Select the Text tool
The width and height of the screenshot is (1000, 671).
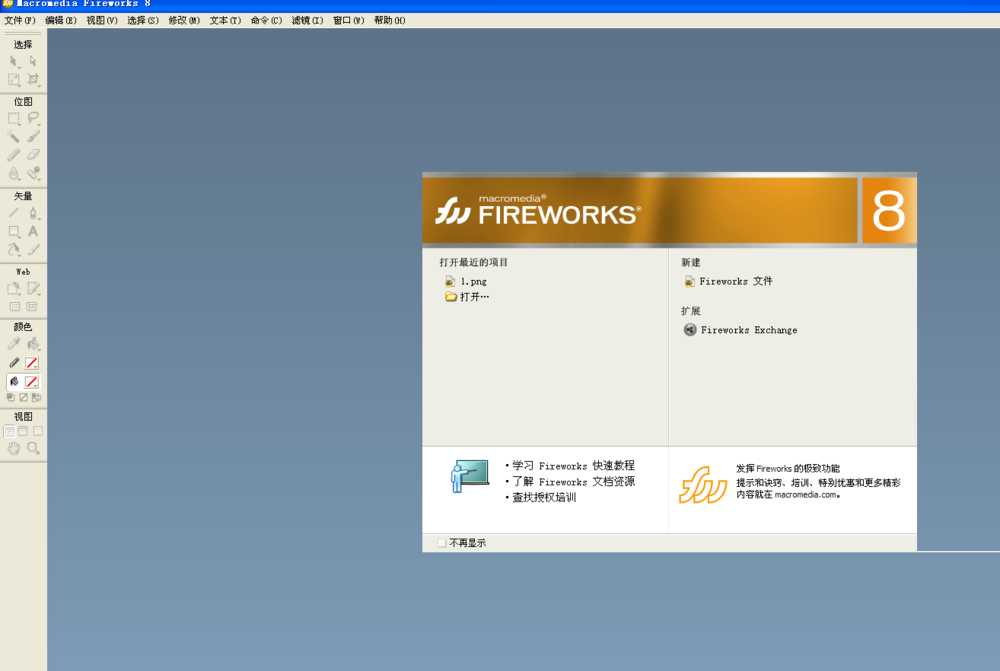tap(31, 231)
